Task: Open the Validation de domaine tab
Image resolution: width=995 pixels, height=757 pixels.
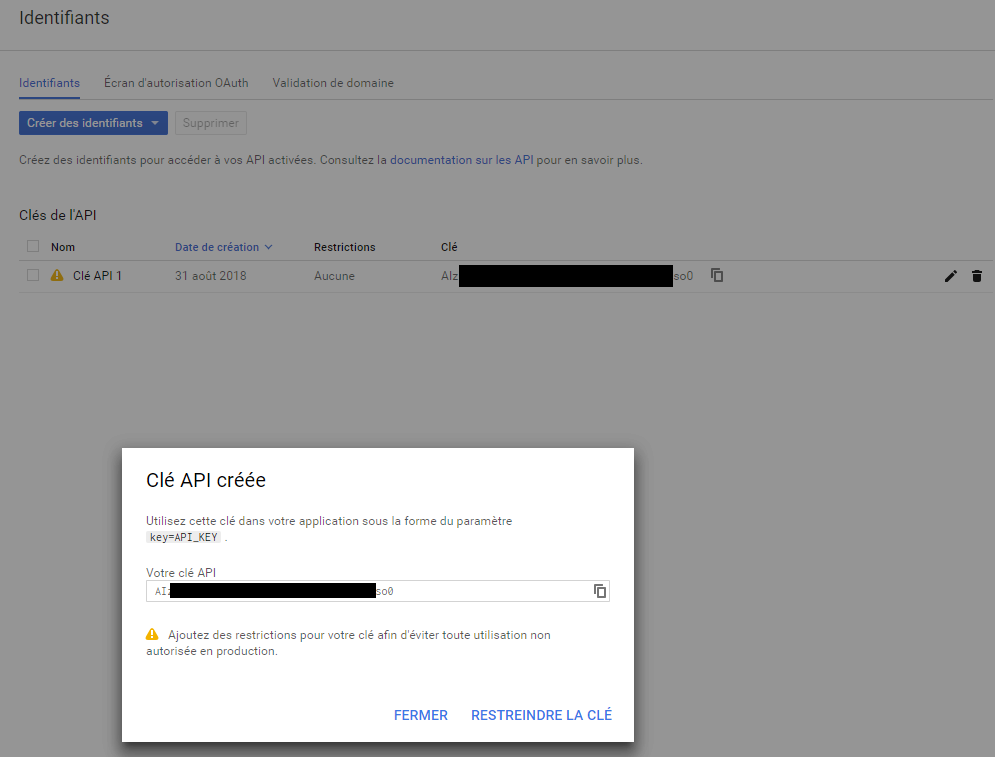Action: point(333,83)
